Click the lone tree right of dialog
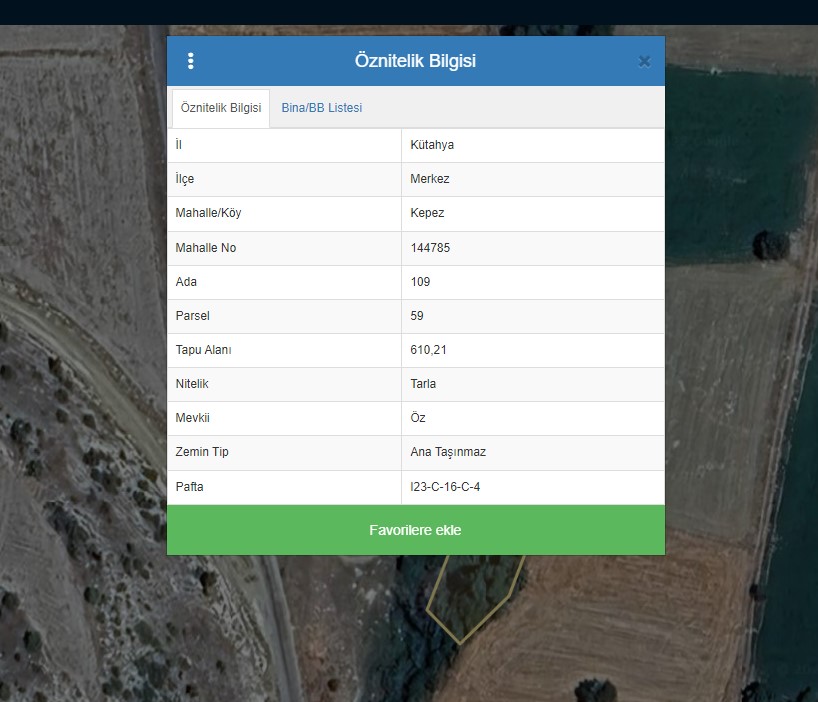Viewport: 818px width, 702px height. [770, 245]
